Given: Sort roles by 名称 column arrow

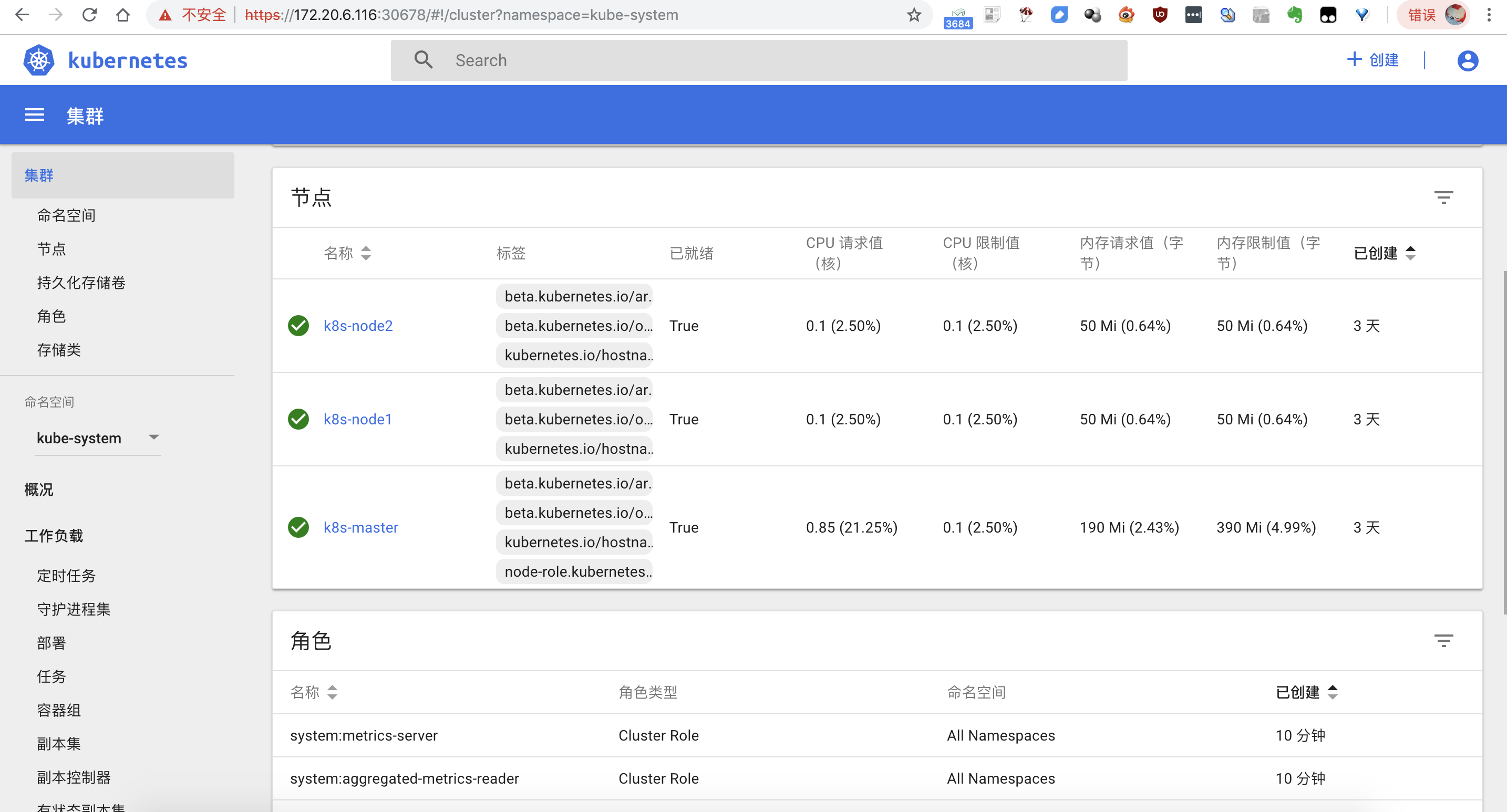Looking at the screenshot, I should tap(332, 692).
